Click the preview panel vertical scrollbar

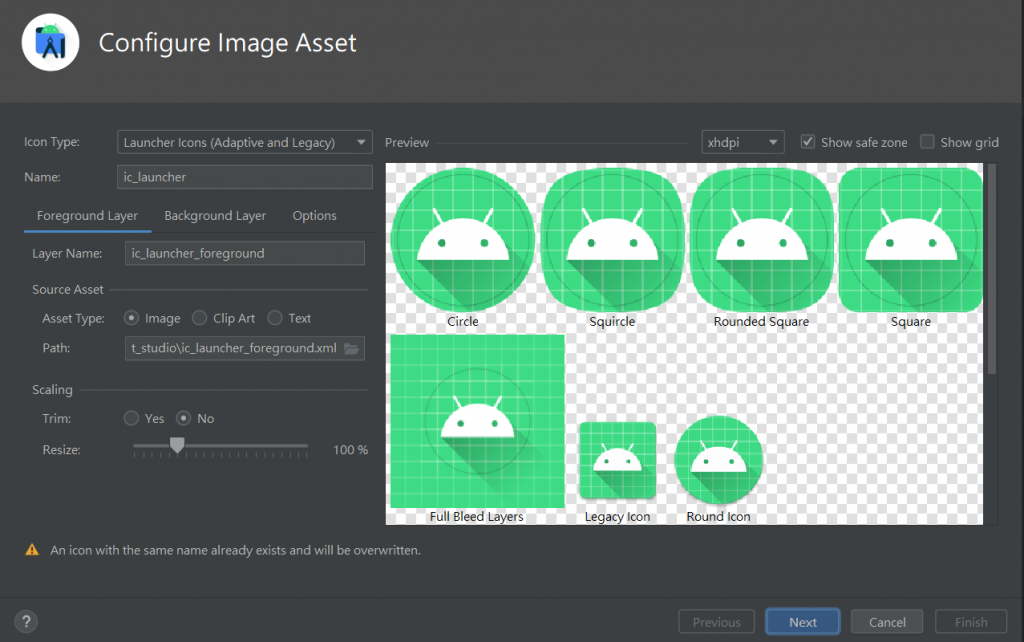tap(992, 269)
